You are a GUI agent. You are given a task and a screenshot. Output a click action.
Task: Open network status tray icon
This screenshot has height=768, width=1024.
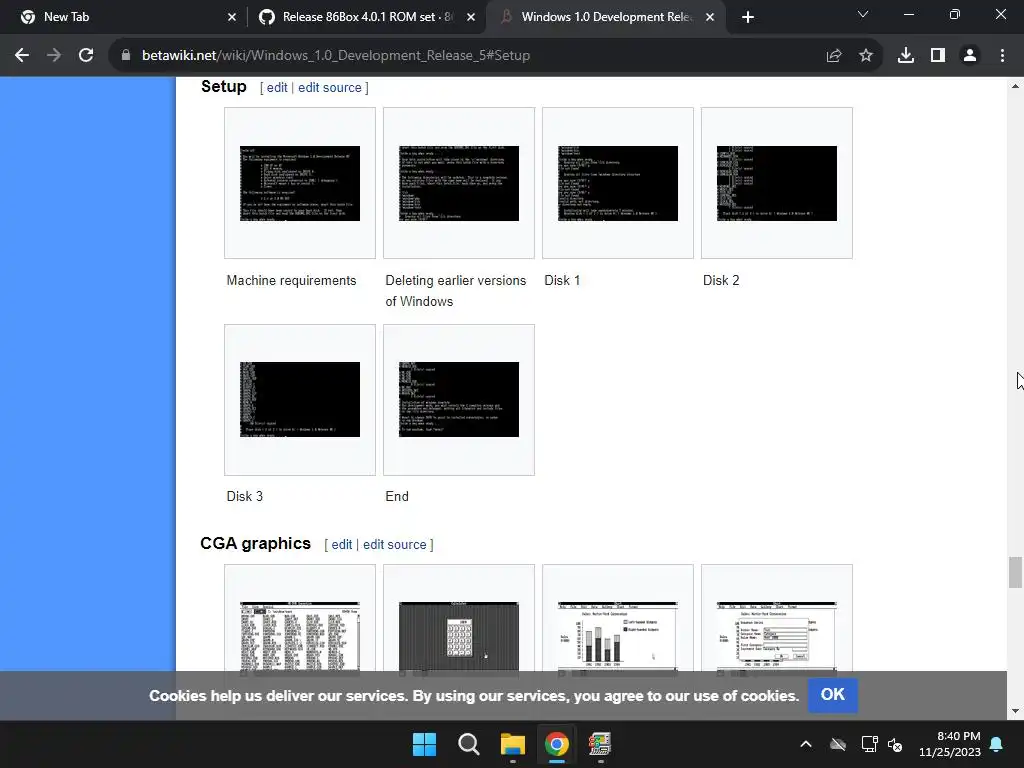click(869, 744)
